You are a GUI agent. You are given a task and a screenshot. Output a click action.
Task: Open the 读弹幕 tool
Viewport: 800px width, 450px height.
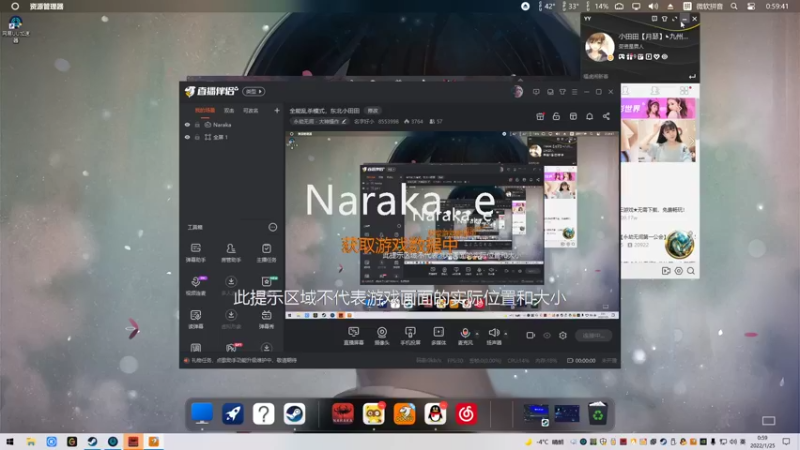tap(195, 319)
